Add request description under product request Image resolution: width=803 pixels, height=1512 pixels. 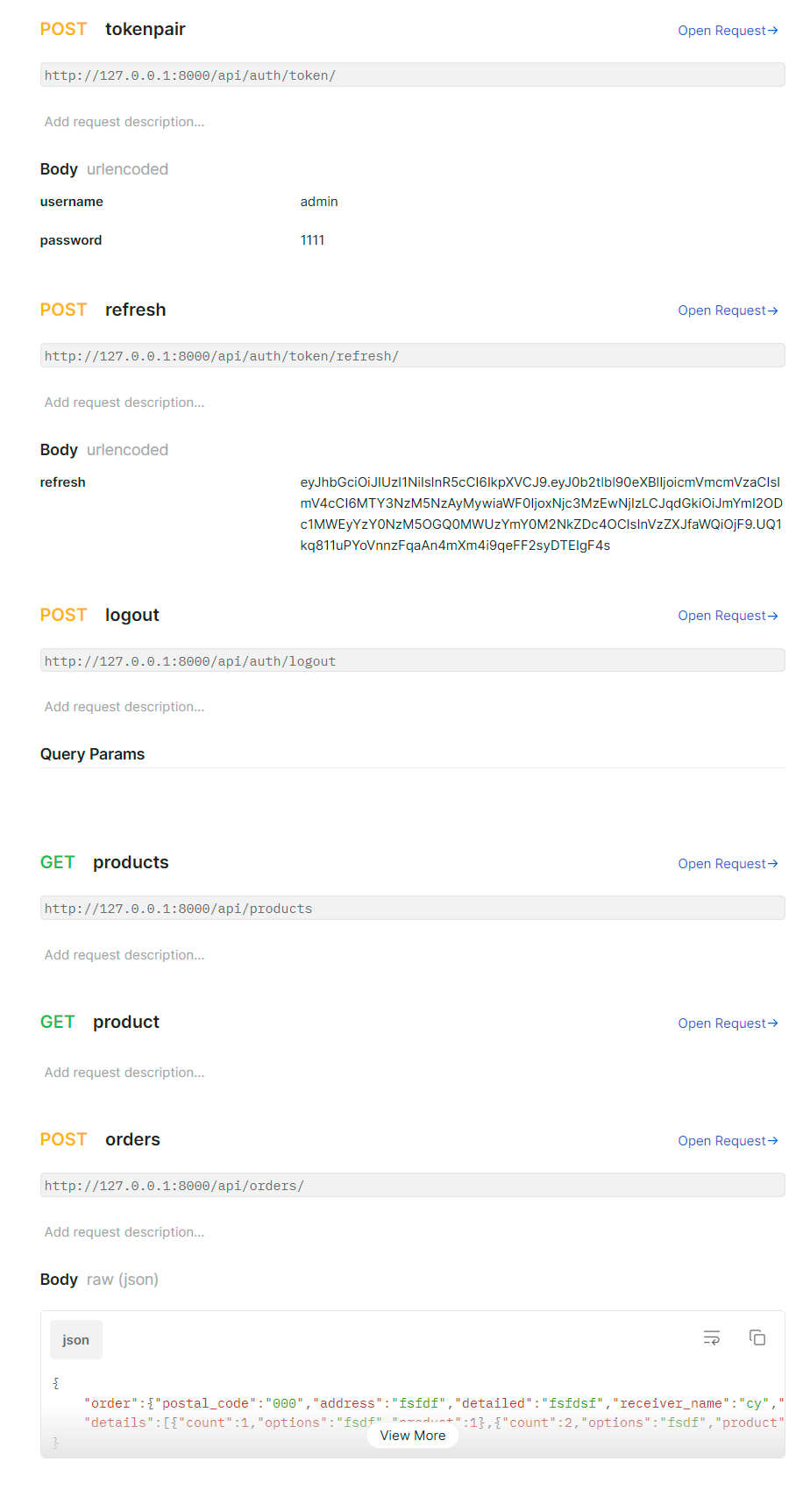[124, 1073]
